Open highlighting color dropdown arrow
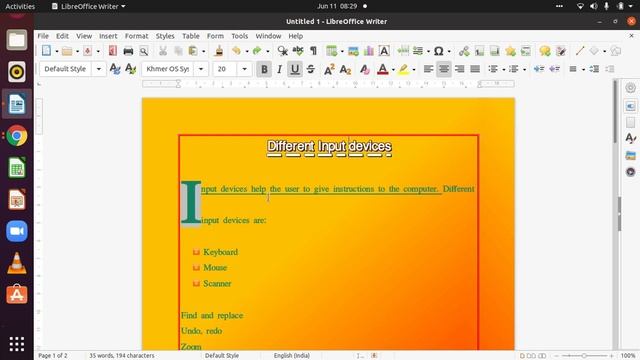640x360 pixels. 414,69
